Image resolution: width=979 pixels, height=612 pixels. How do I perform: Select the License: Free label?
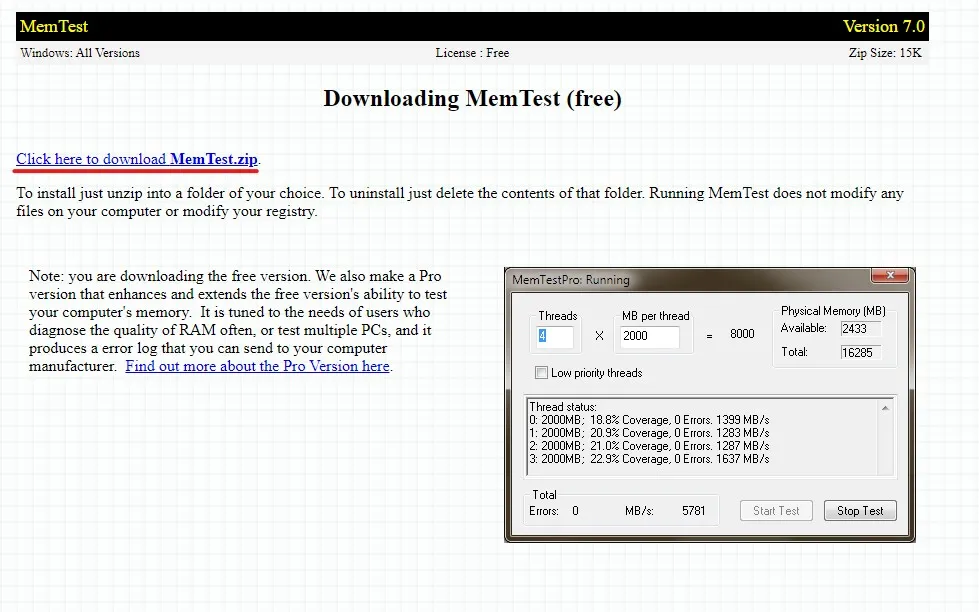[x=472, y=53]
